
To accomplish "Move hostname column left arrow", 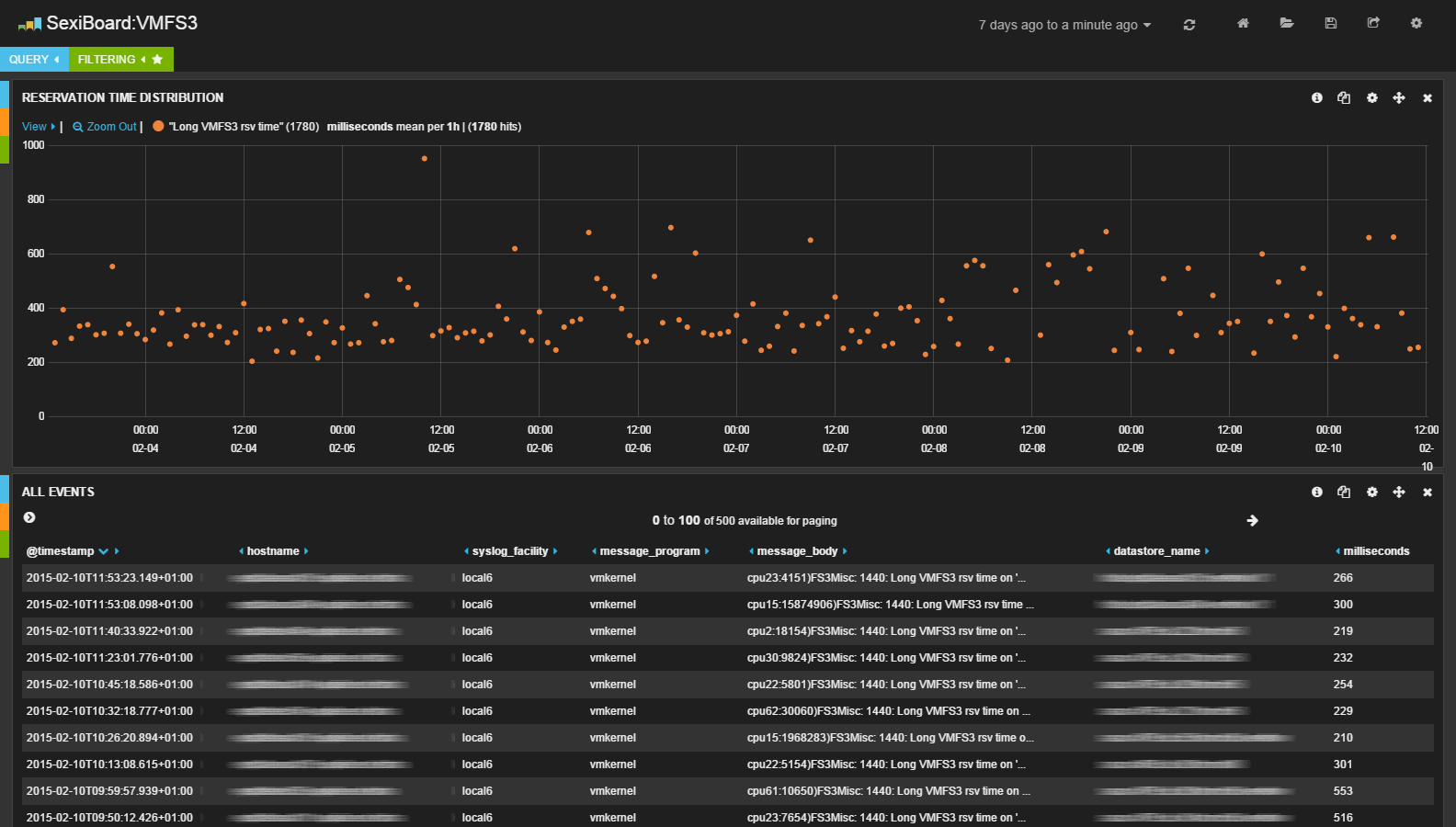I will point(241,551).
